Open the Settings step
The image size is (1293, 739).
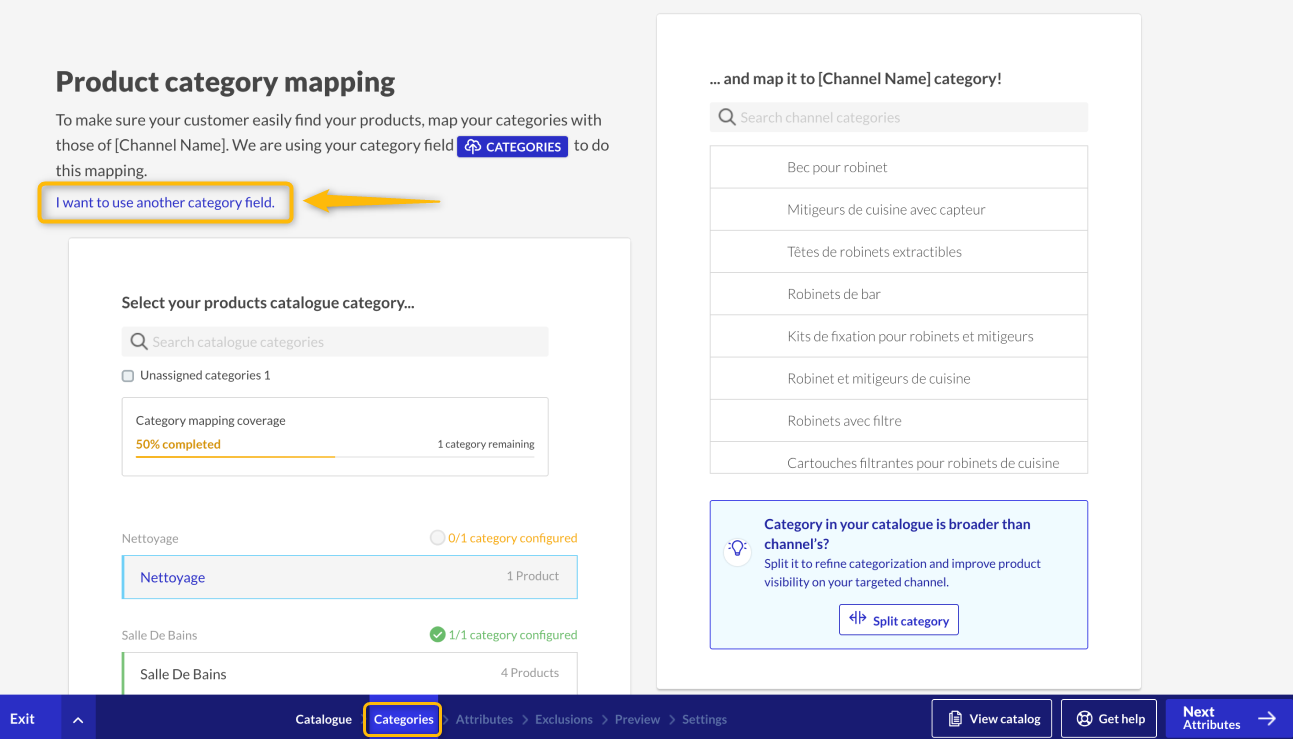pyautogui.click(x=704, y=719)
